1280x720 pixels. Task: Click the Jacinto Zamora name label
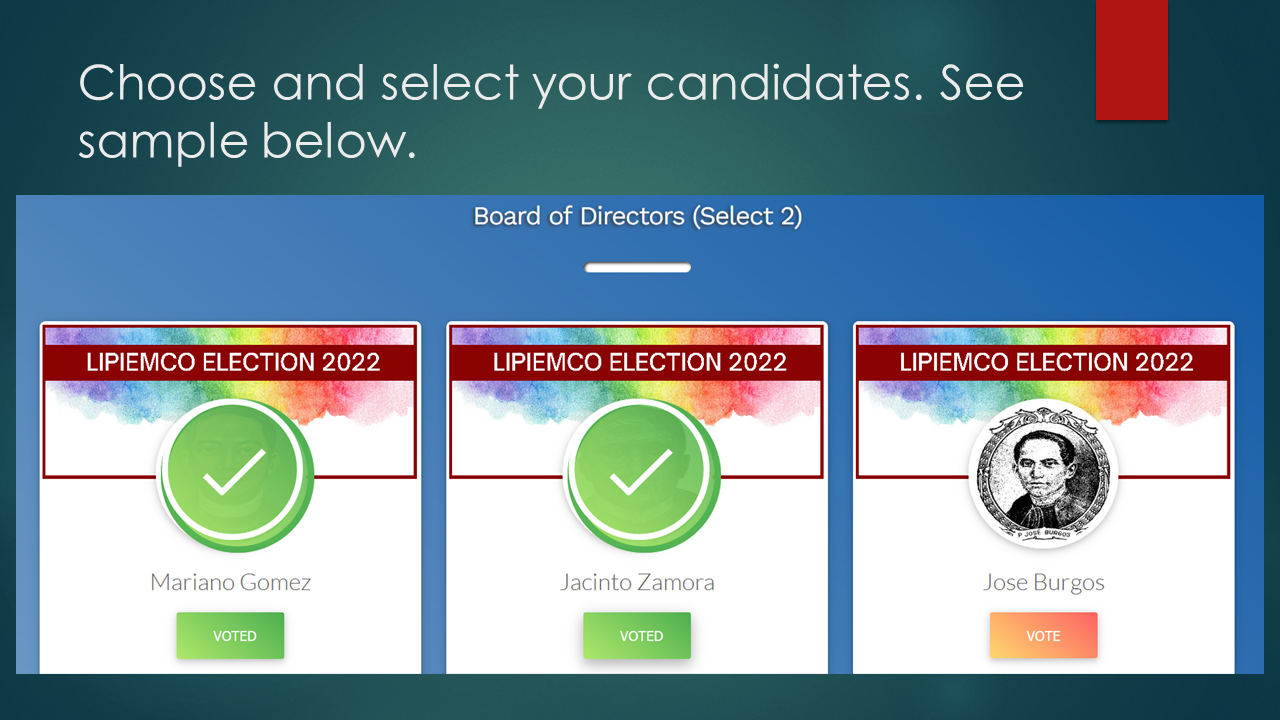[637, 582]
